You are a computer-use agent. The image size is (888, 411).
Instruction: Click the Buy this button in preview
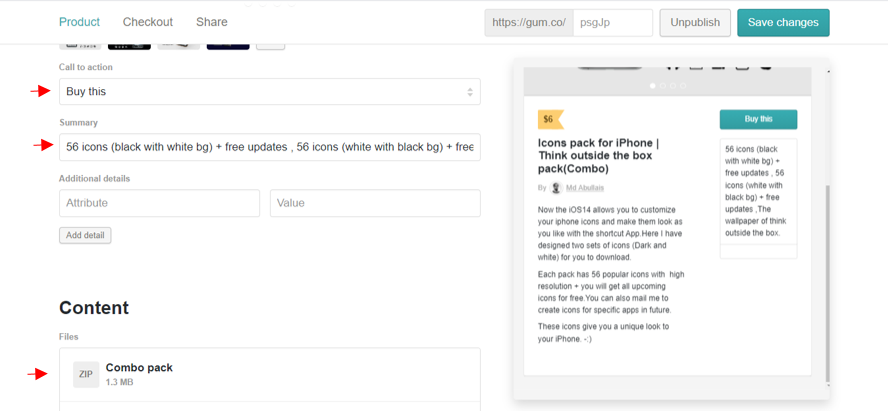(758, 119)
